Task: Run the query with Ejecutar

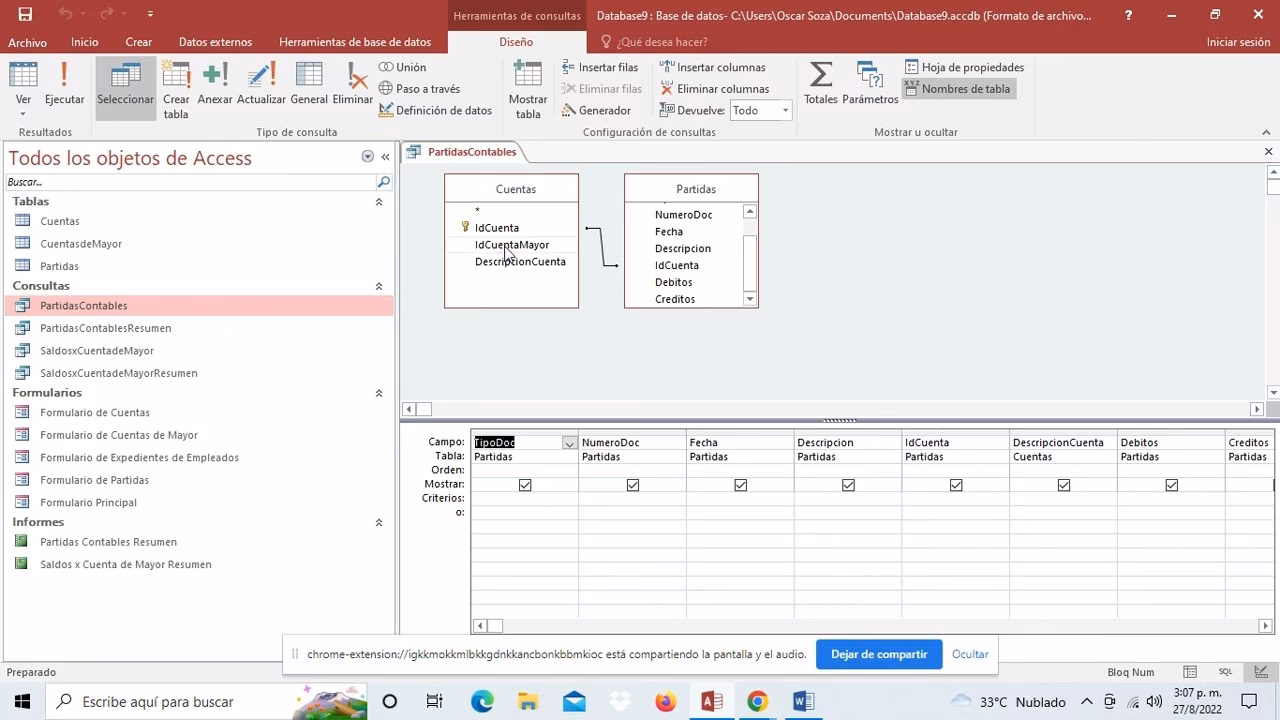Action: [64, 82]
